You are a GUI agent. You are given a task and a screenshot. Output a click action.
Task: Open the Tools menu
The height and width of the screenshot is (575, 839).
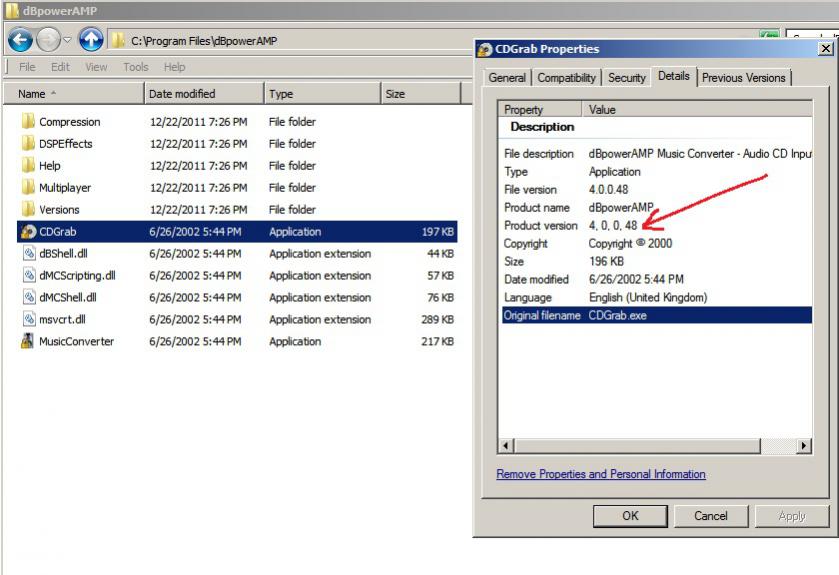point(135,67)
